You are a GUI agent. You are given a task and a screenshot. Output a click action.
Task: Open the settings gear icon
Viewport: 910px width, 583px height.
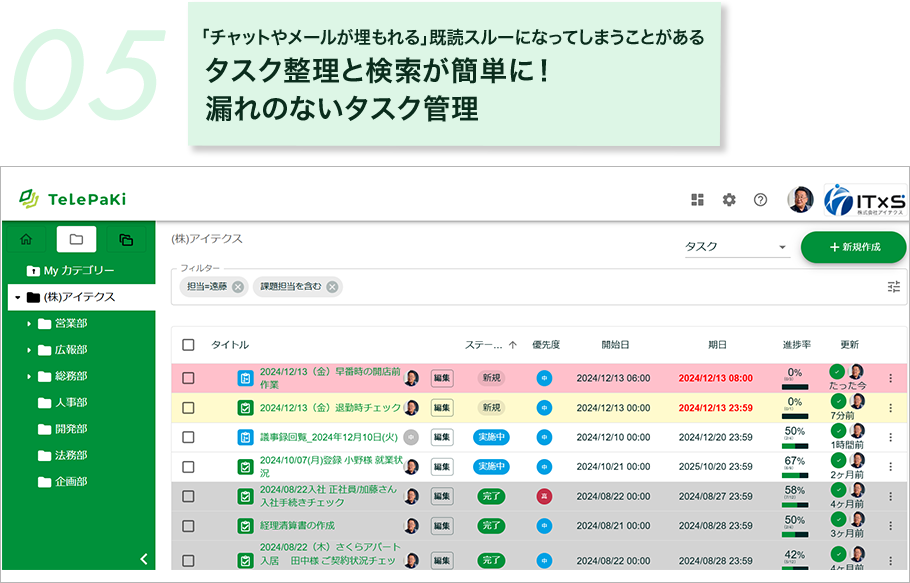[728, 199]
